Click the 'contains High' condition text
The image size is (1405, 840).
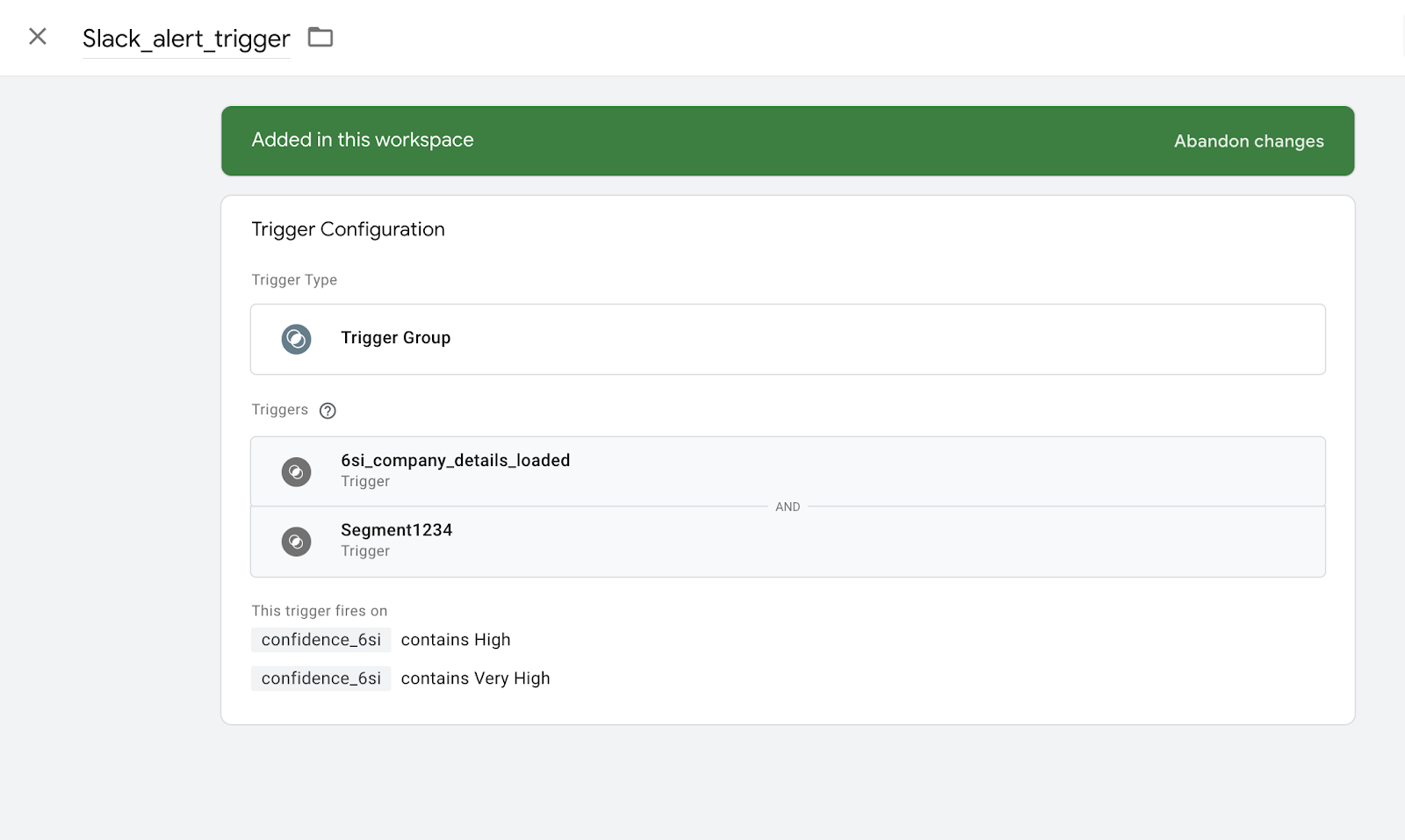coord(456,640)
